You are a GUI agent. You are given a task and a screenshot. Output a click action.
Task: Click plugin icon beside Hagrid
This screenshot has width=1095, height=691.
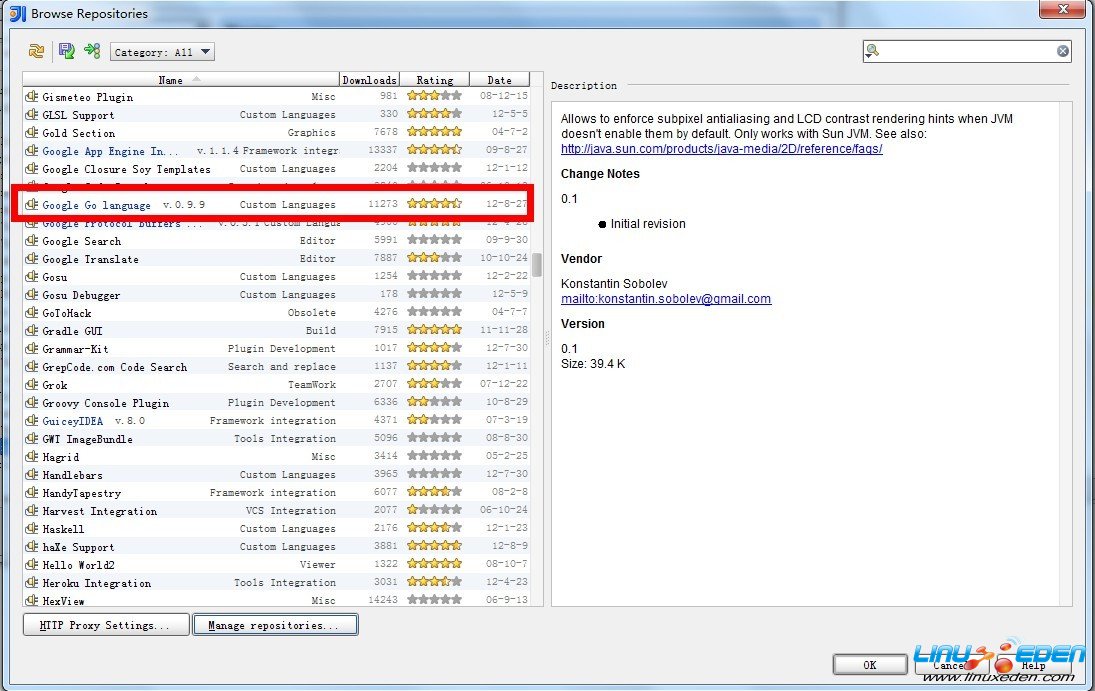pos(31,456)
